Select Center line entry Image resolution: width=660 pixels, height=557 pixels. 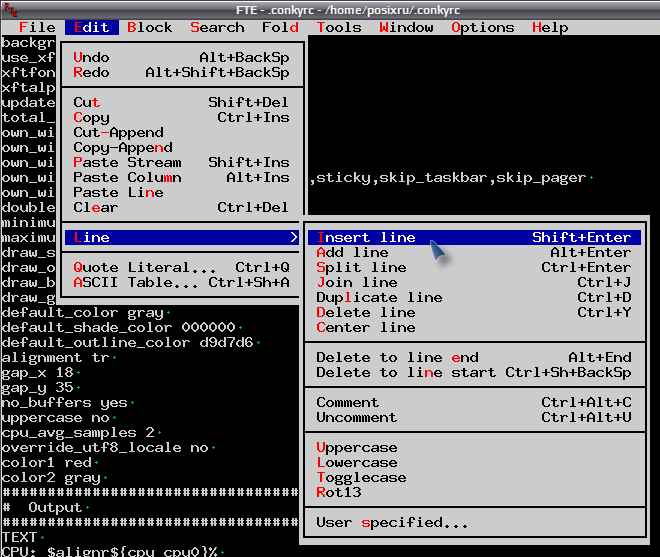[x=474, y=328]
